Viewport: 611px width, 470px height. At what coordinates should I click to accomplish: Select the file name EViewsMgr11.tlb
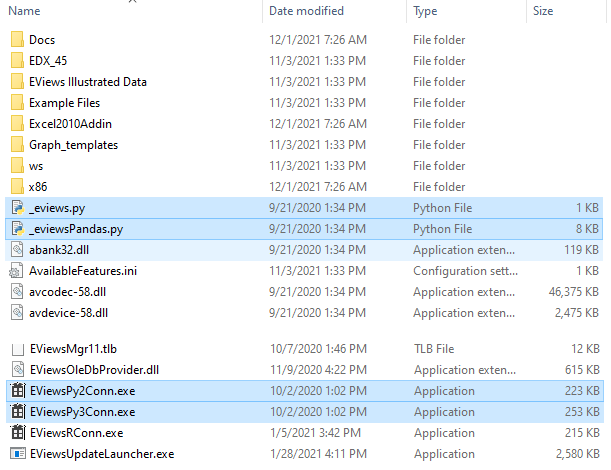(x=73, y=349)
